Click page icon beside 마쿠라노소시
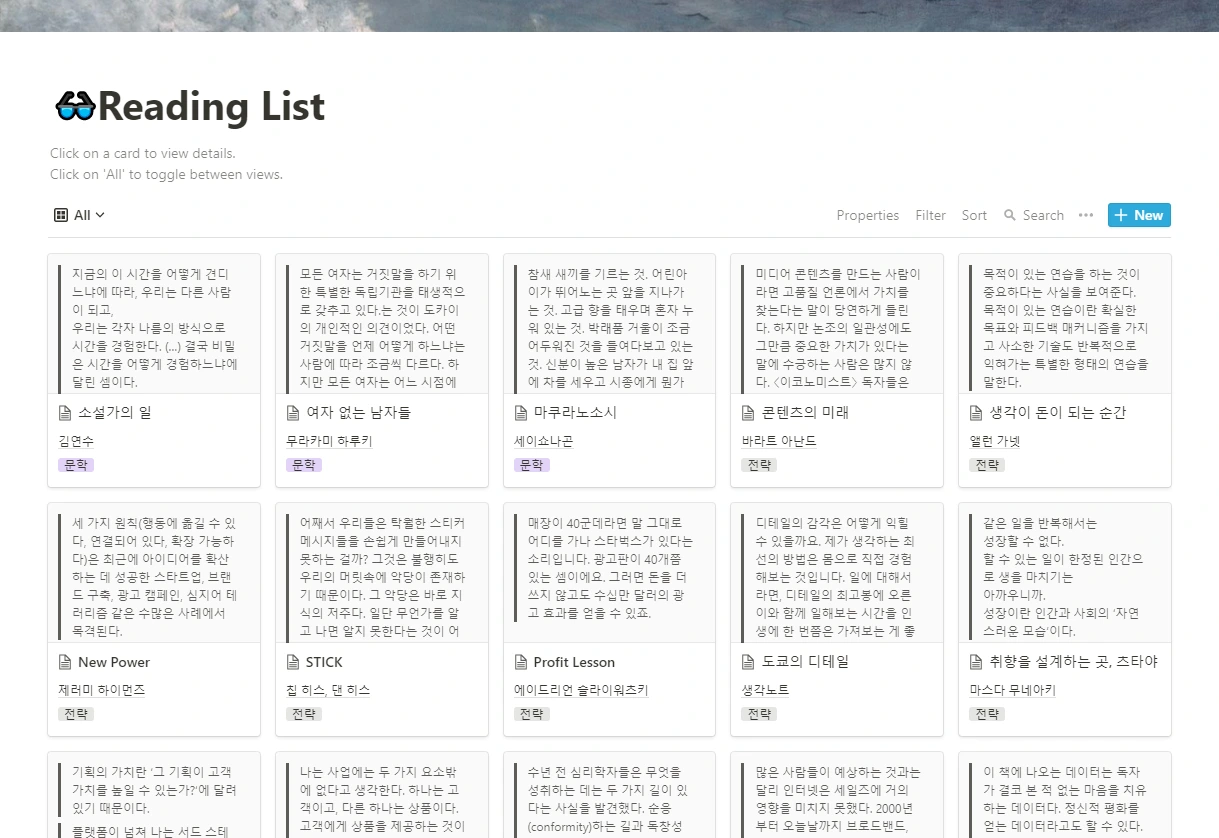 tap(522, 413)
